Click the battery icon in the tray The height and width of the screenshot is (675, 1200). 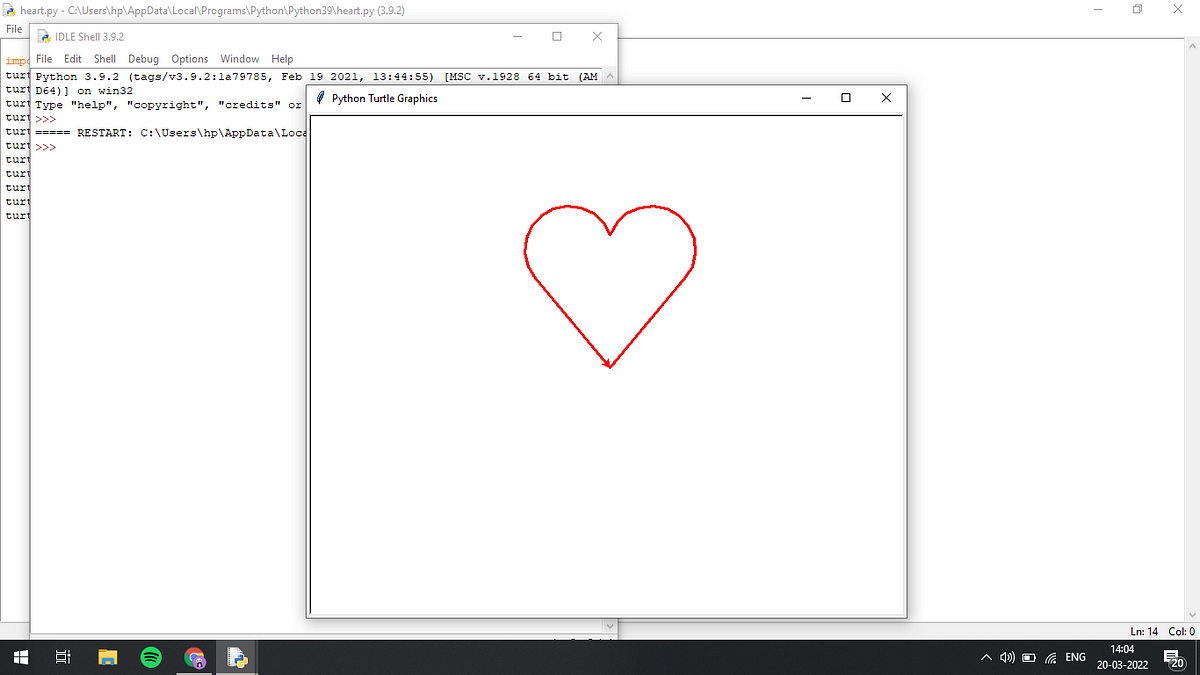tap(1027, 657)
